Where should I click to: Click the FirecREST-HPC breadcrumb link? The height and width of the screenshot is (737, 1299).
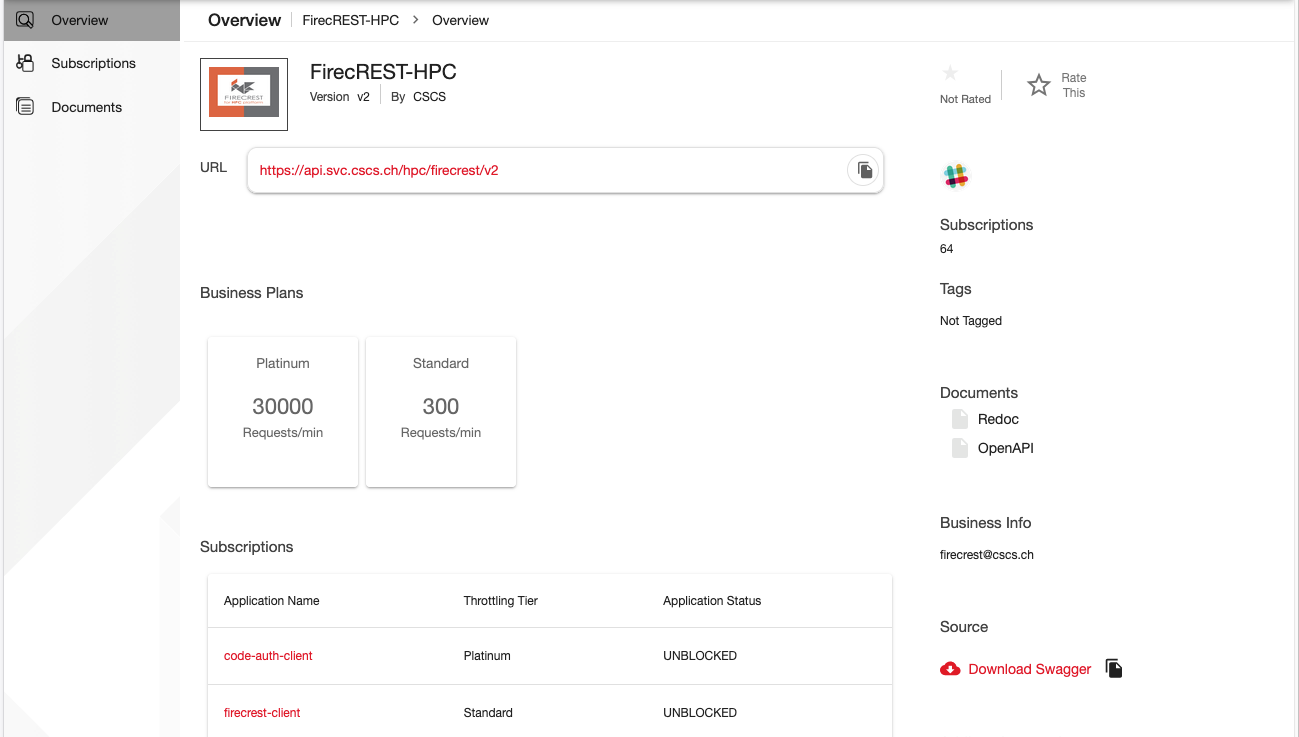351,20
